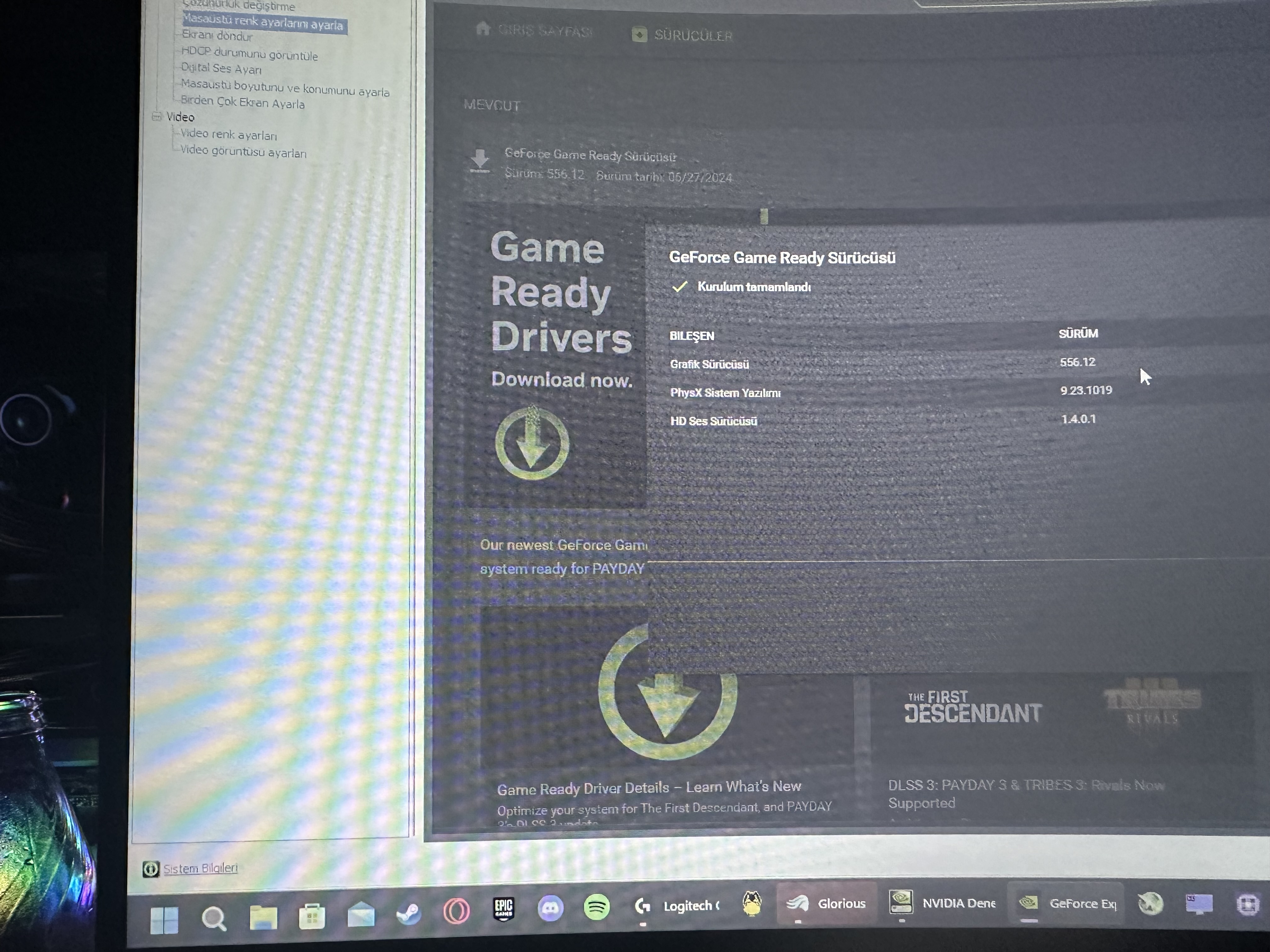Click the Game Ready Drivers banner thumbnail

click(555, 356)
